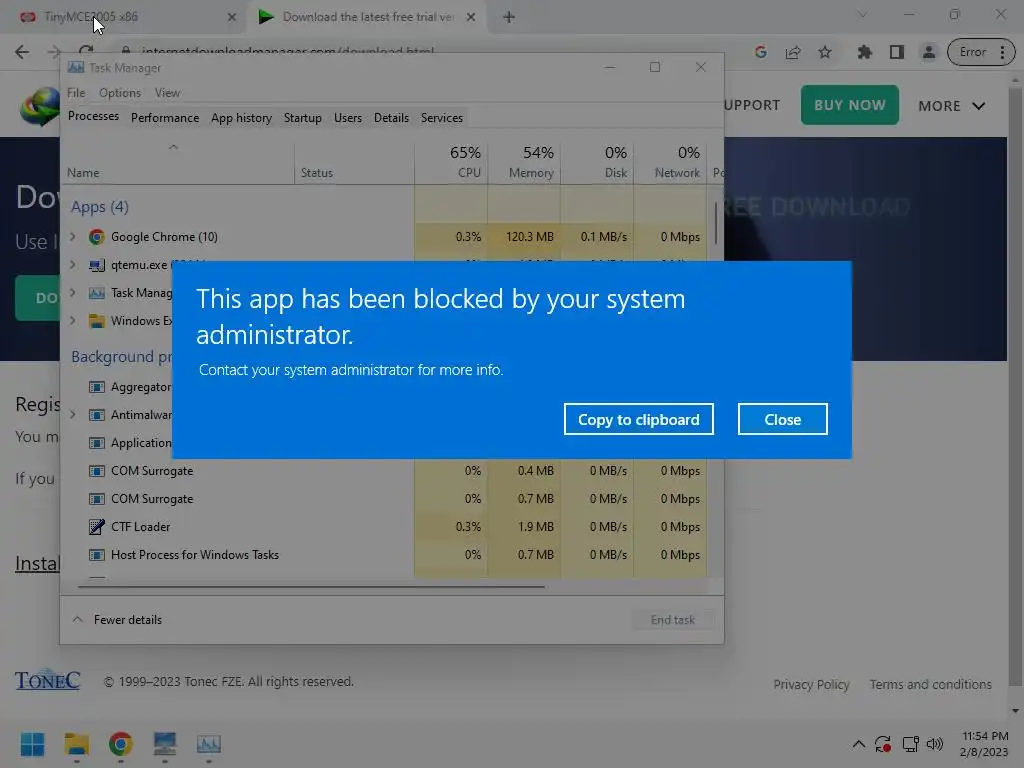Image resolution: width=1024 pixels, height=768 pixels.
Task: Toggle Chrome side panel icon
Action: point(897,52)
